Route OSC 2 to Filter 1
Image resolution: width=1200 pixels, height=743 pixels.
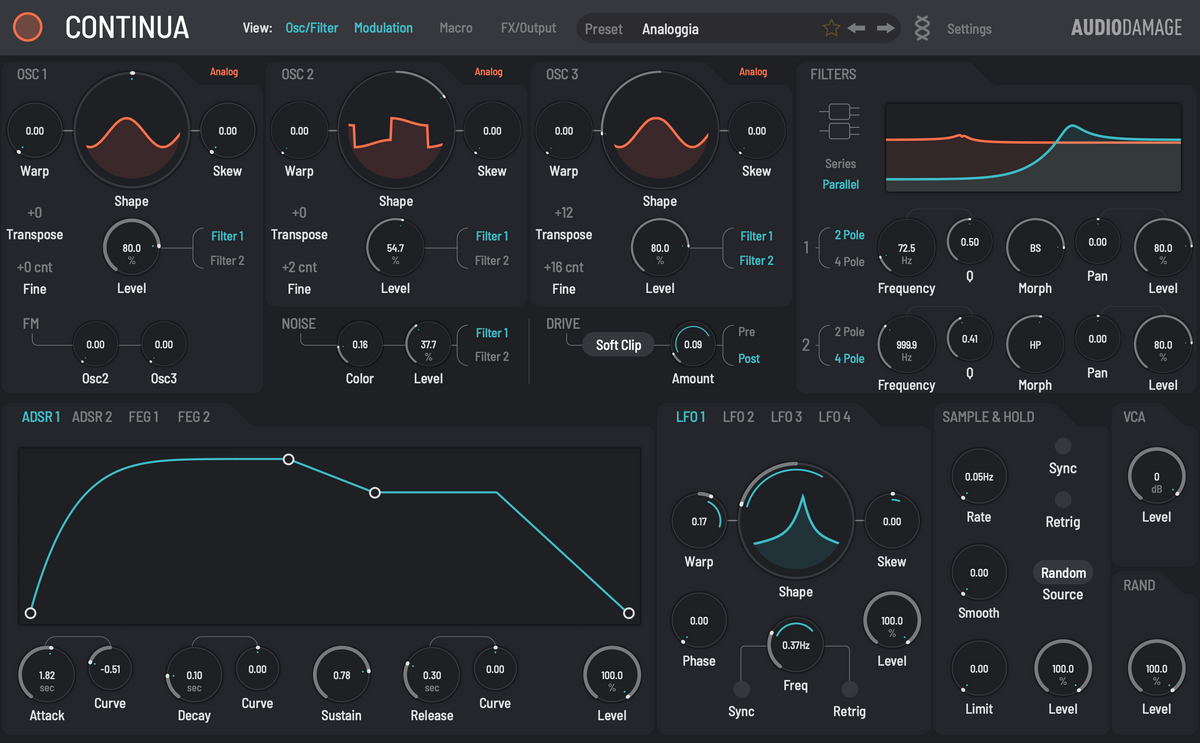(x=491, y=236)
